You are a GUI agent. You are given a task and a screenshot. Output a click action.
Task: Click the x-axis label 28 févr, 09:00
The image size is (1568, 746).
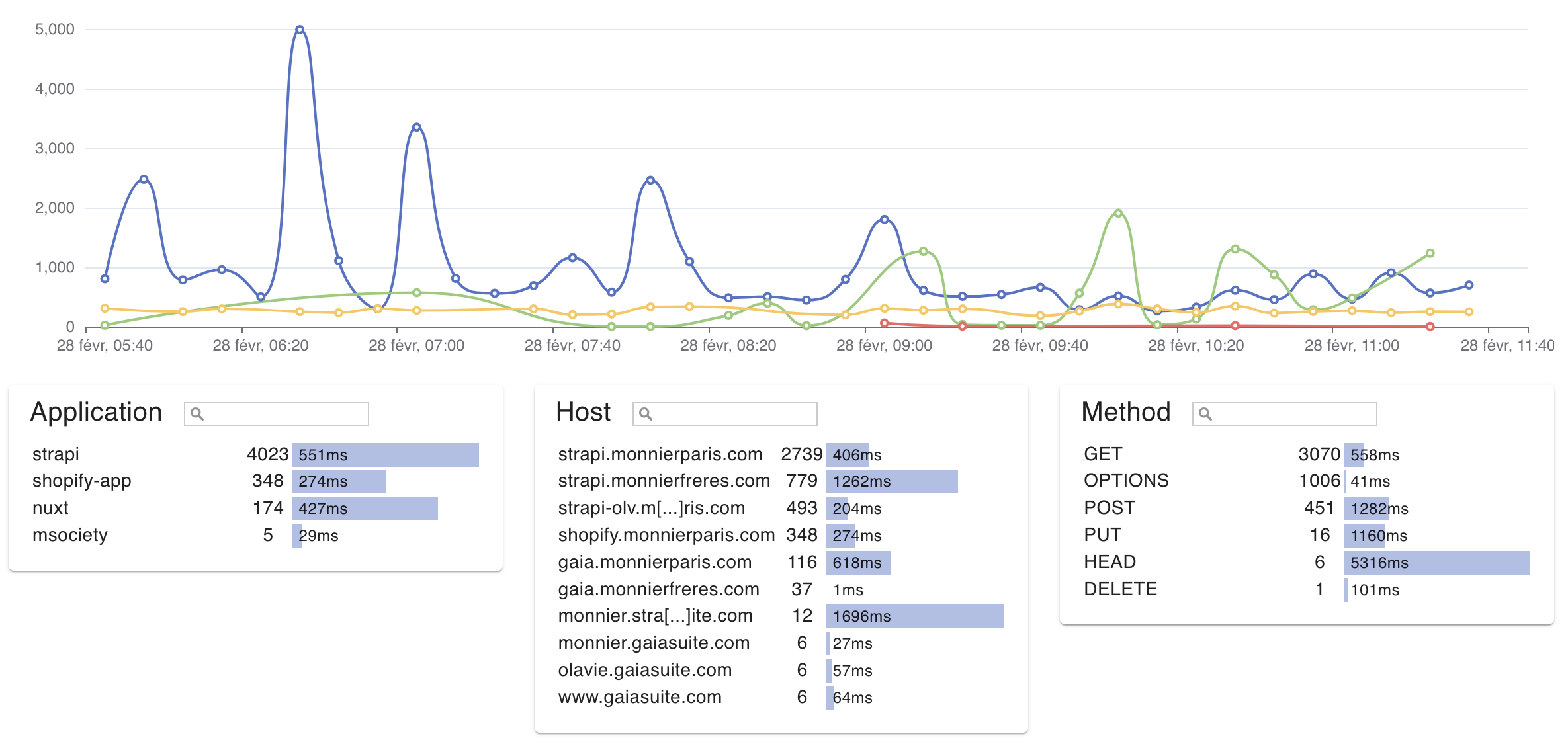[884, 345]
